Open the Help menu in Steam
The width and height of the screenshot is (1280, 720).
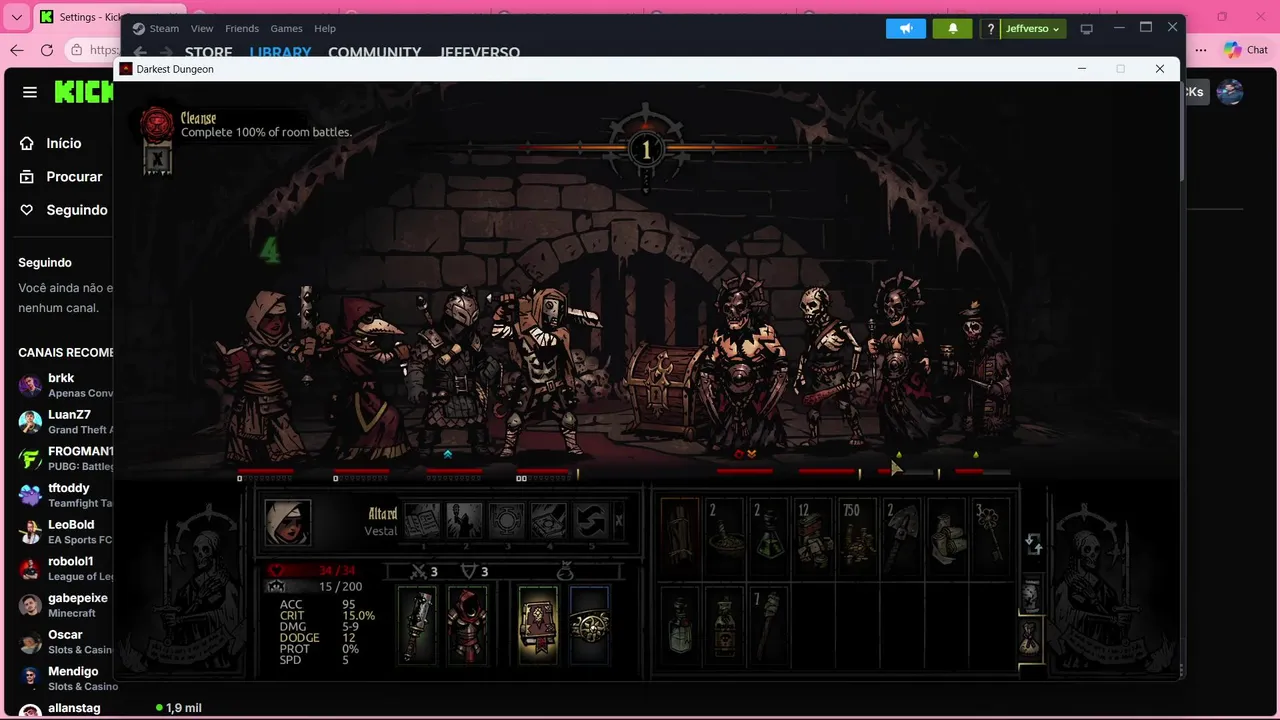(325, 29)
